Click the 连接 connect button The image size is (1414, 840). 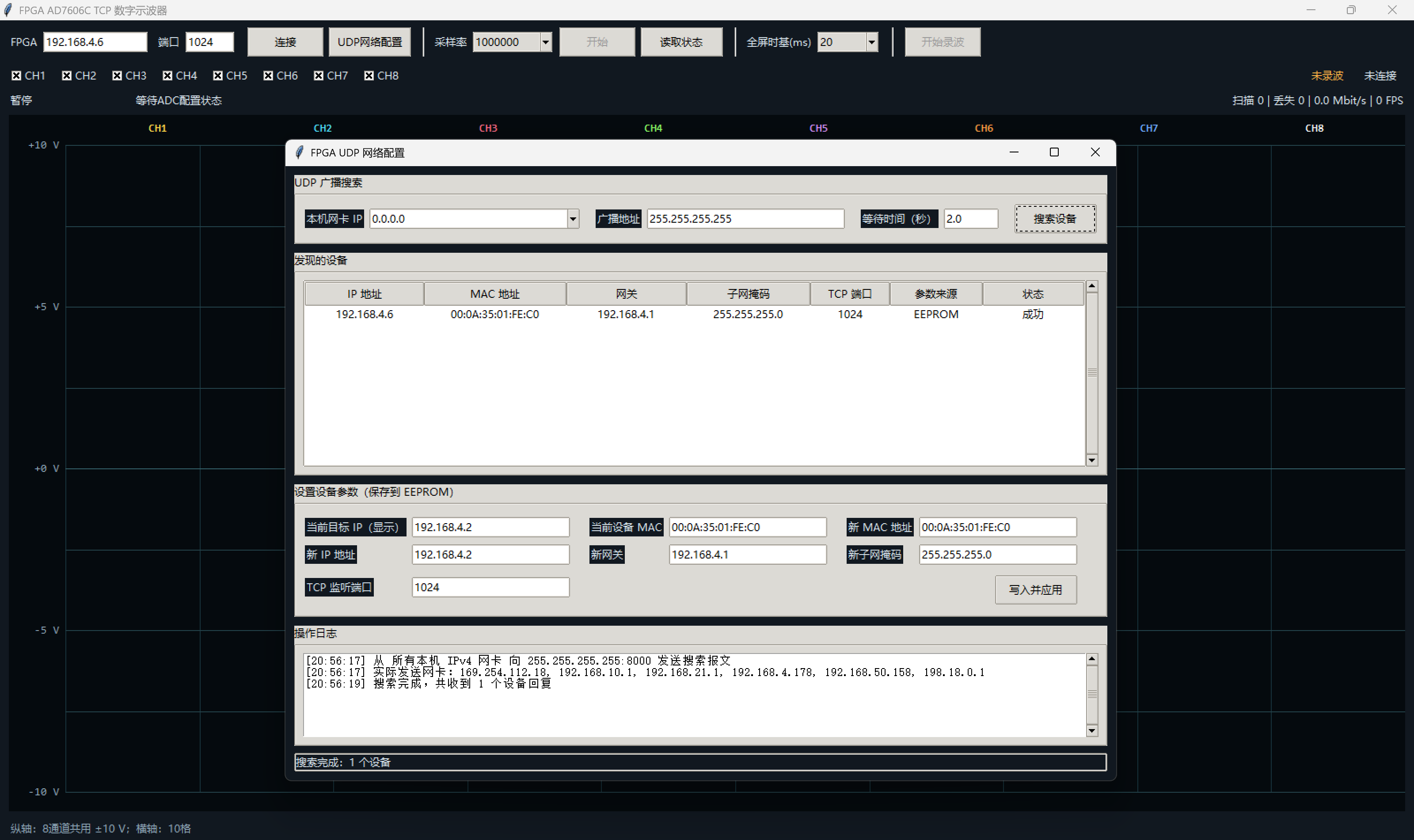pyautogui.click(x=285, y=42)
